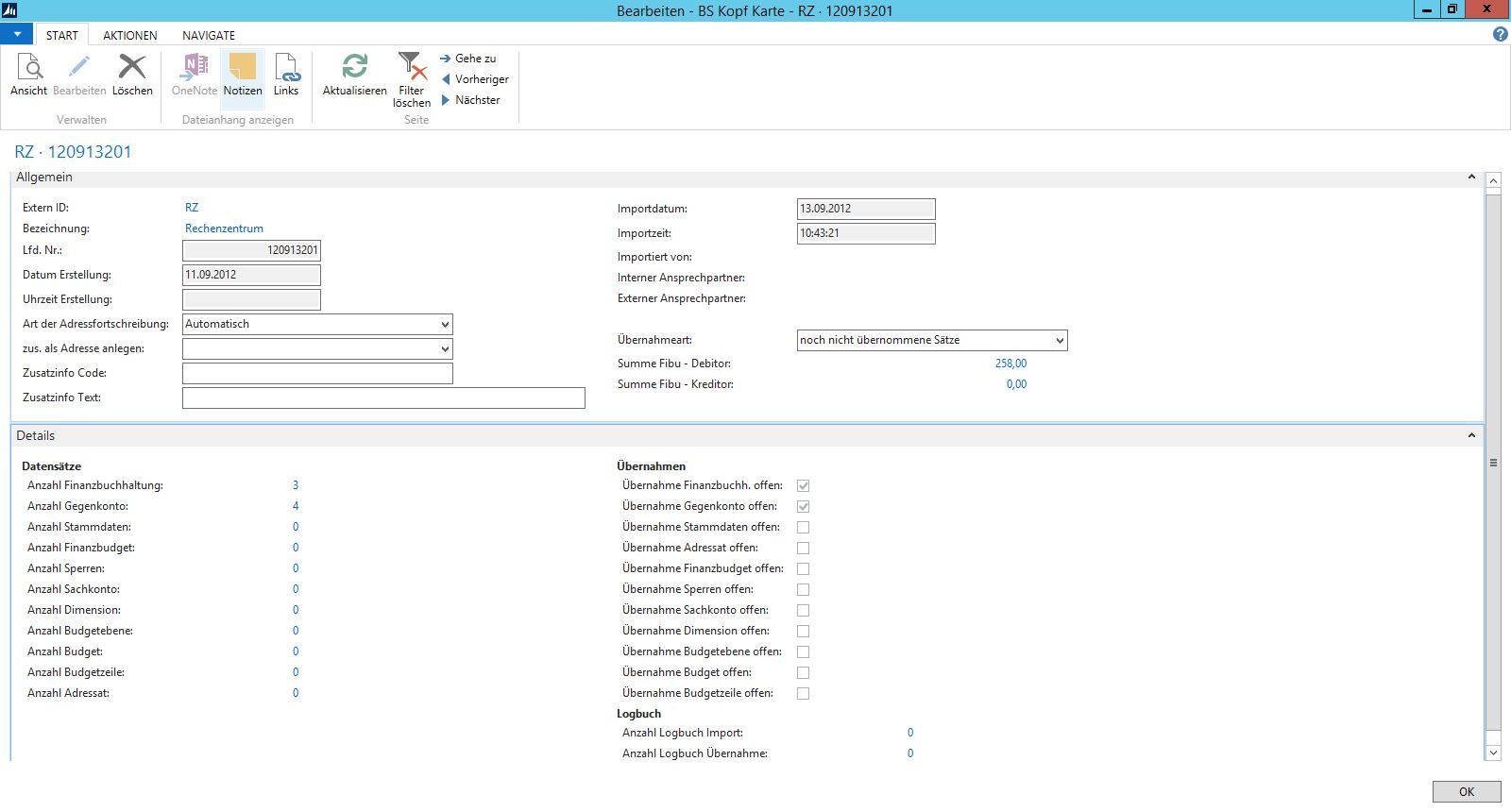The image size is (1511, 812).
Task: Open the help question mark icon
Action: pyautogui.click(x=1500, y=34)
